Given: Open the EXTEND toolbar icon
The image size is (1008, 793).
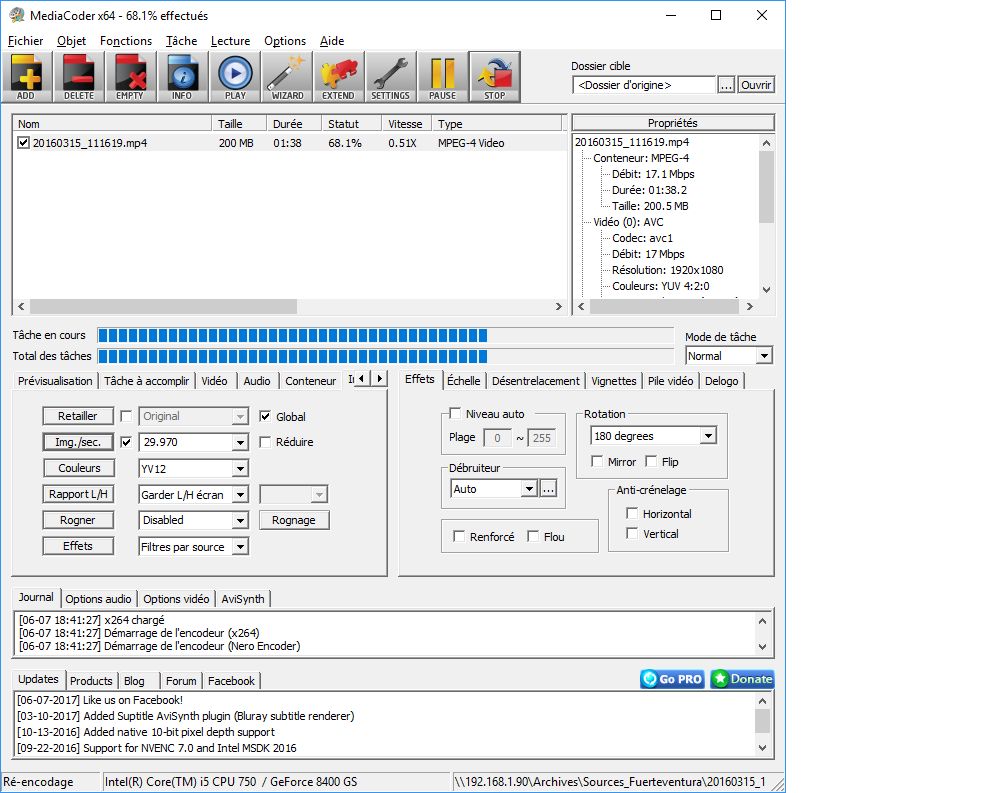Looking at the screenshot, I should pos(339,76).
